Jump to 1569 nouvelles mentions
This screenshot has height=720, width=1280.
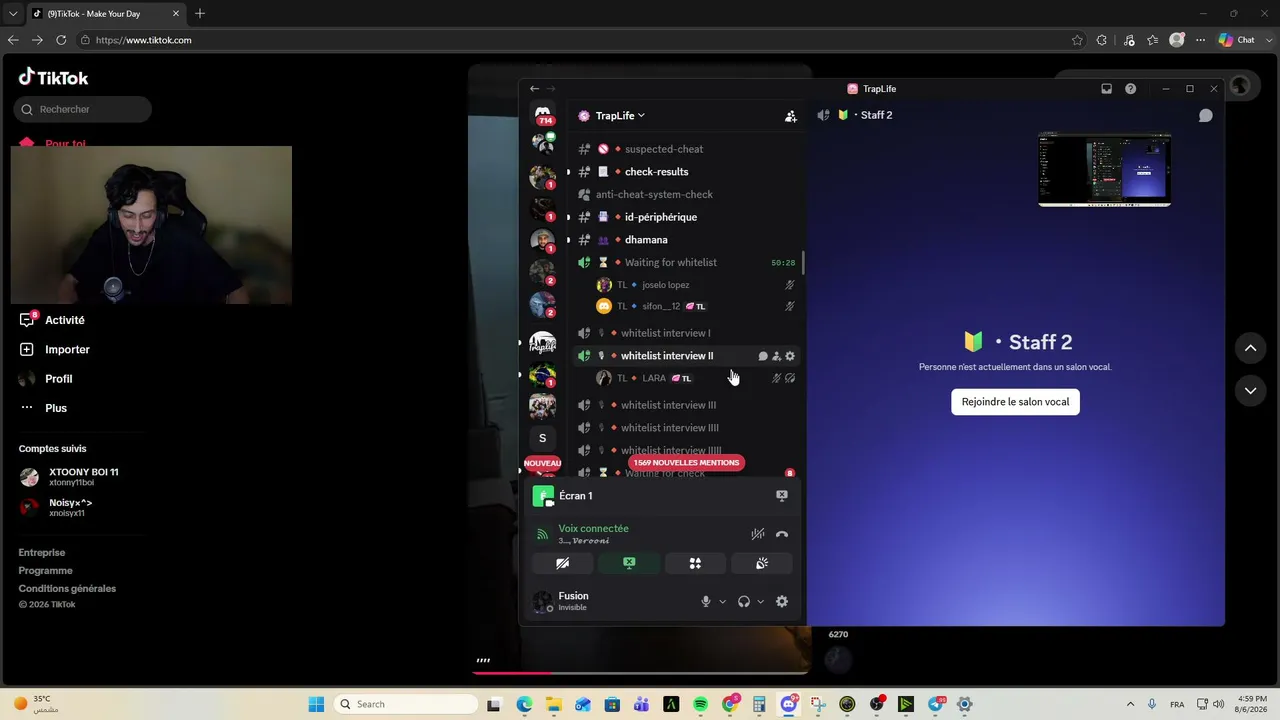686,463
